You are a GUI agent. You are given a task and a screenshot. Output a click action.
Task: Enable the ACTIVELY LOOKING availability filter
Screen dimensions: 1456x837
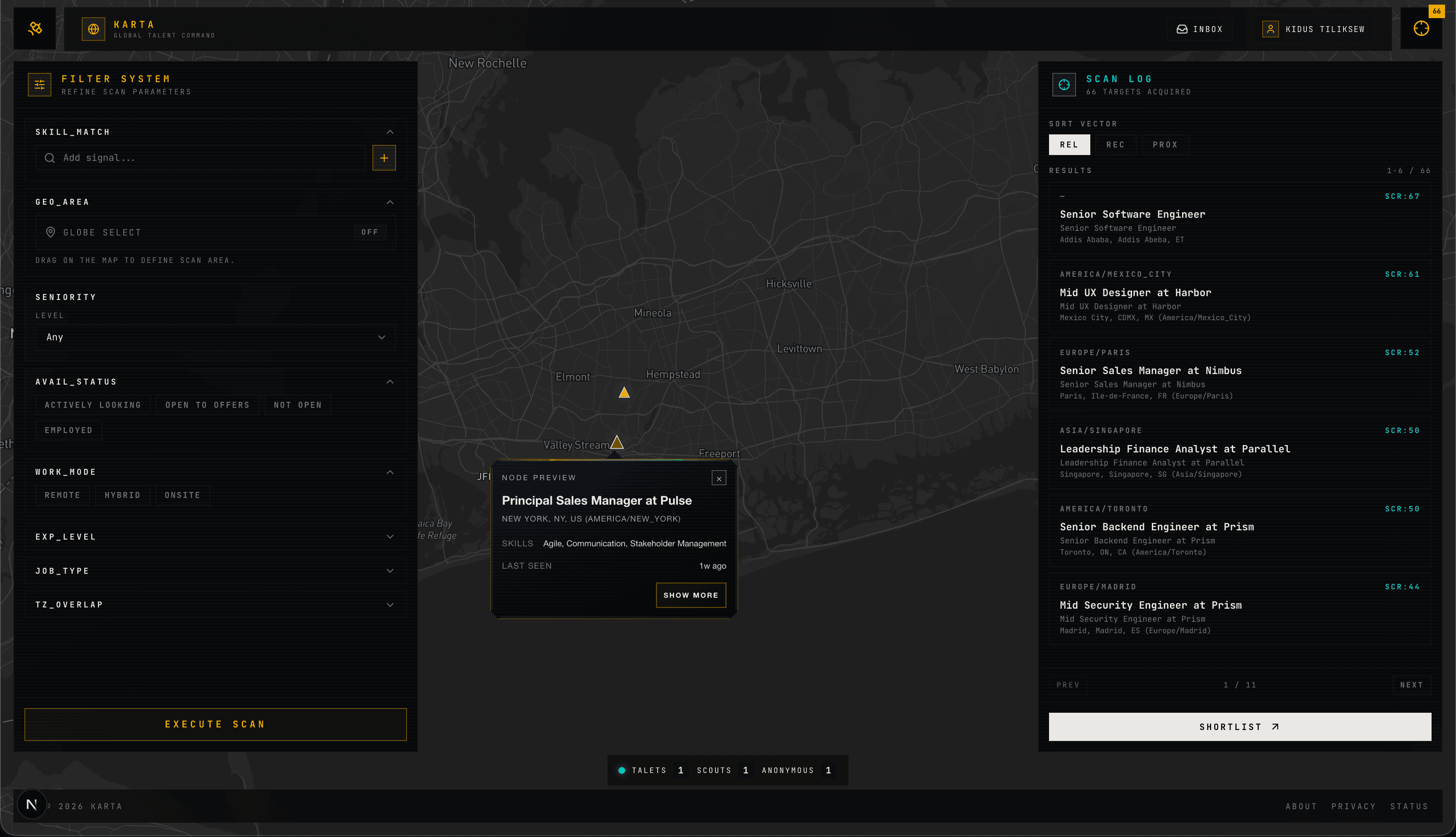pos(93,405)
